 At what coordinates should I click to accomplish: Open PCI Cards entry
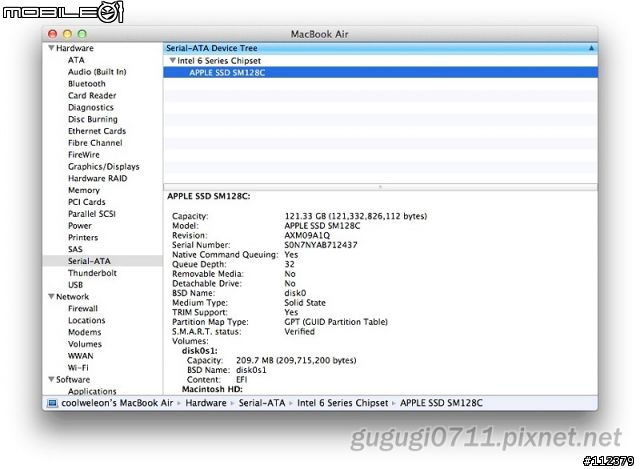[x=87, y=202]
